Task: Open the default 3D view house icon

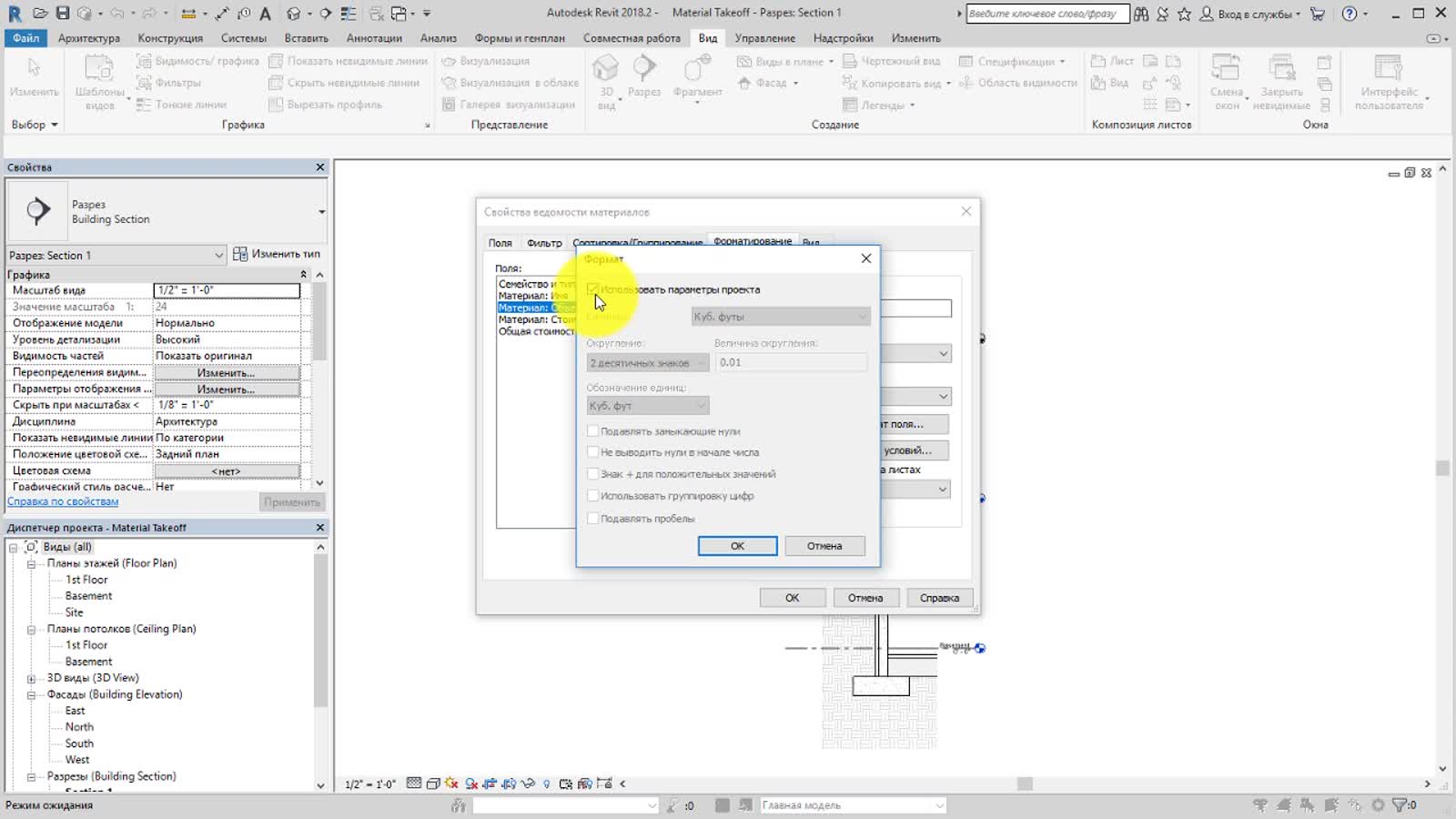Action: click(x=293, y=13)
